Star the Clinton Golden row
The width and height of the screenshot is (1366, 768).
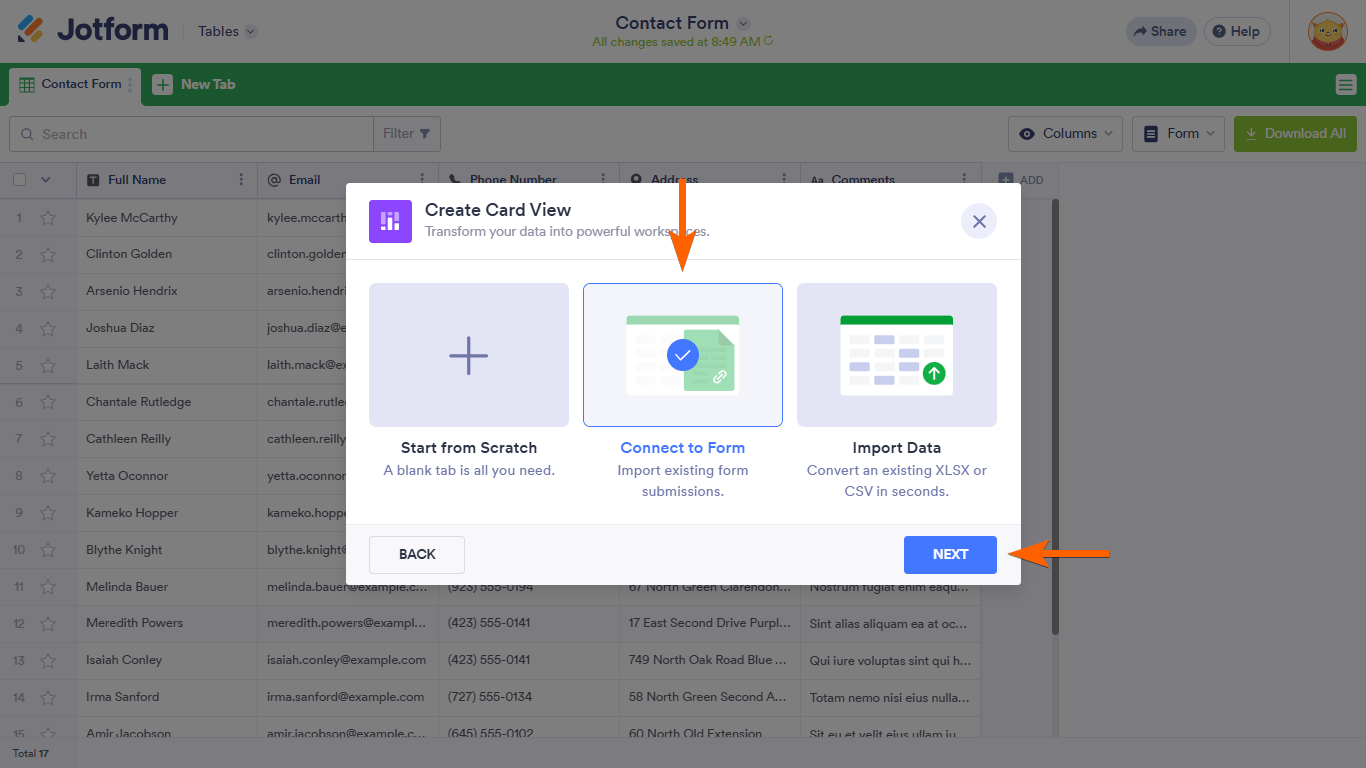click(47, 255)
